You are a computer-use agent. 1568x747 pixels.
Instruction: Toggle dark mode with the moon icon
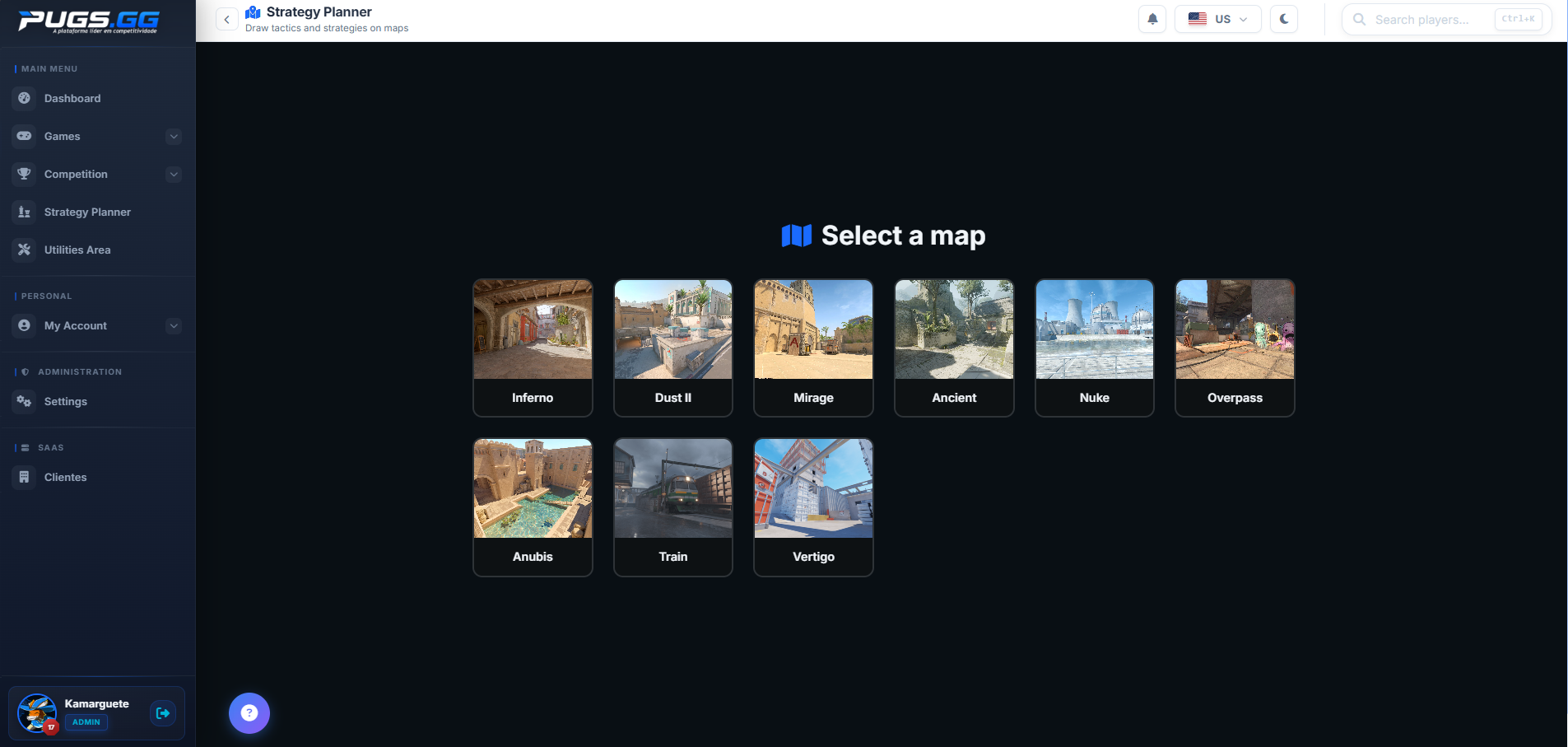pyautogui.click(x=1284, y=19)
